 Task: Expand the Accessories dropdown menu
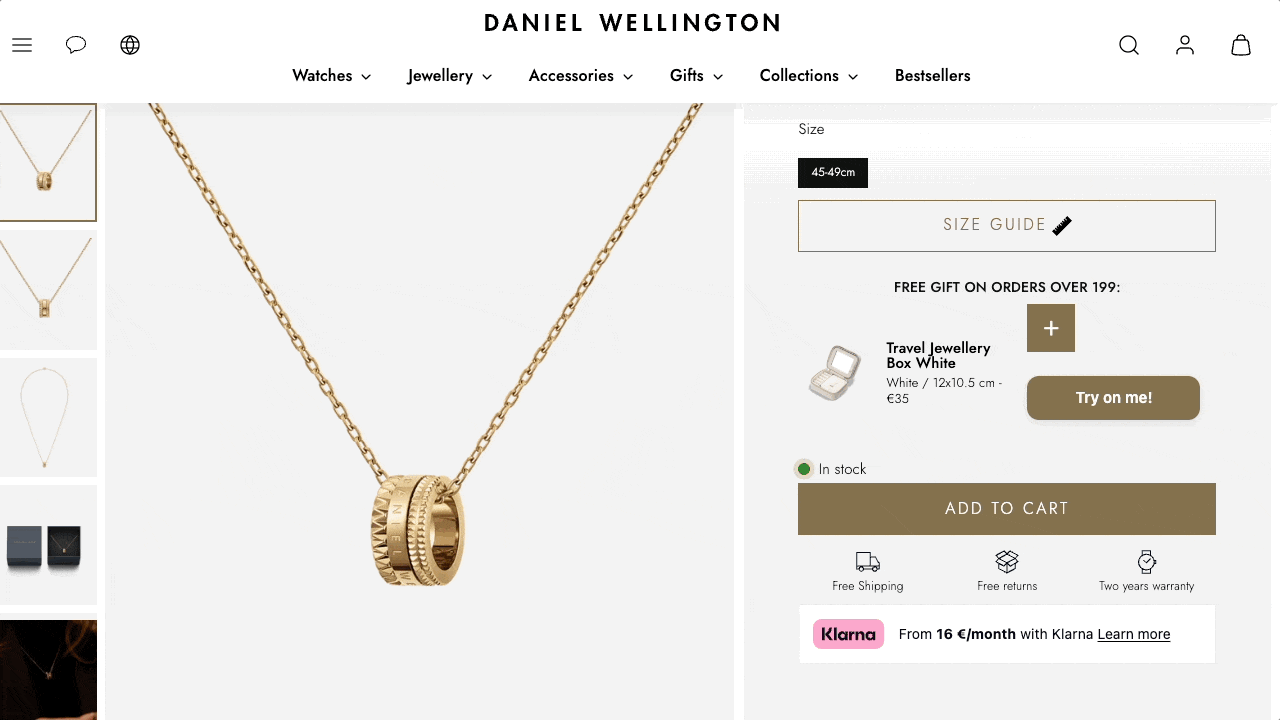click(581, 76)
